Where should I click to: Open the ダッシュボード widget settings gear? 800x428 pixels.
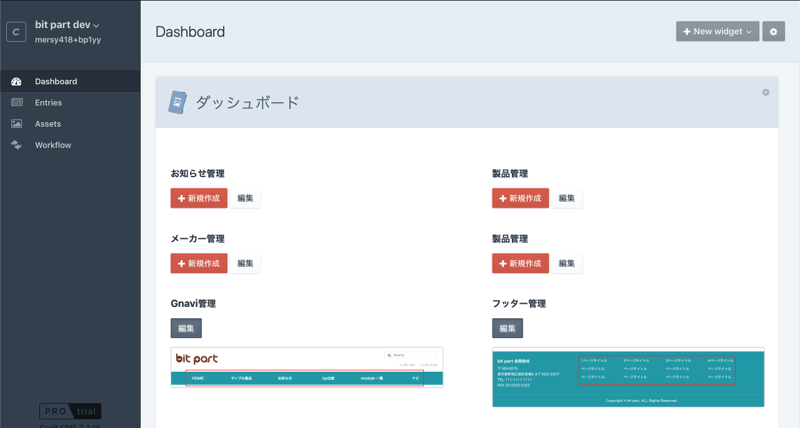click(x=766, y=93)
